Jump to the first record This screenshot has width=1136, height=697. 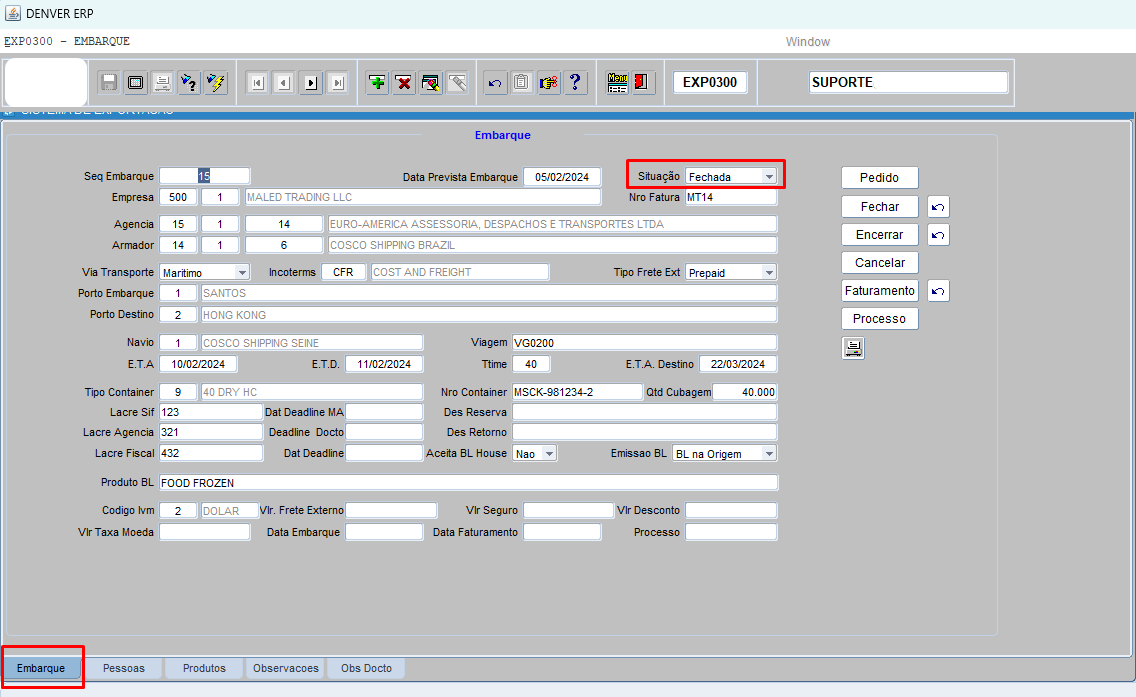257,83
